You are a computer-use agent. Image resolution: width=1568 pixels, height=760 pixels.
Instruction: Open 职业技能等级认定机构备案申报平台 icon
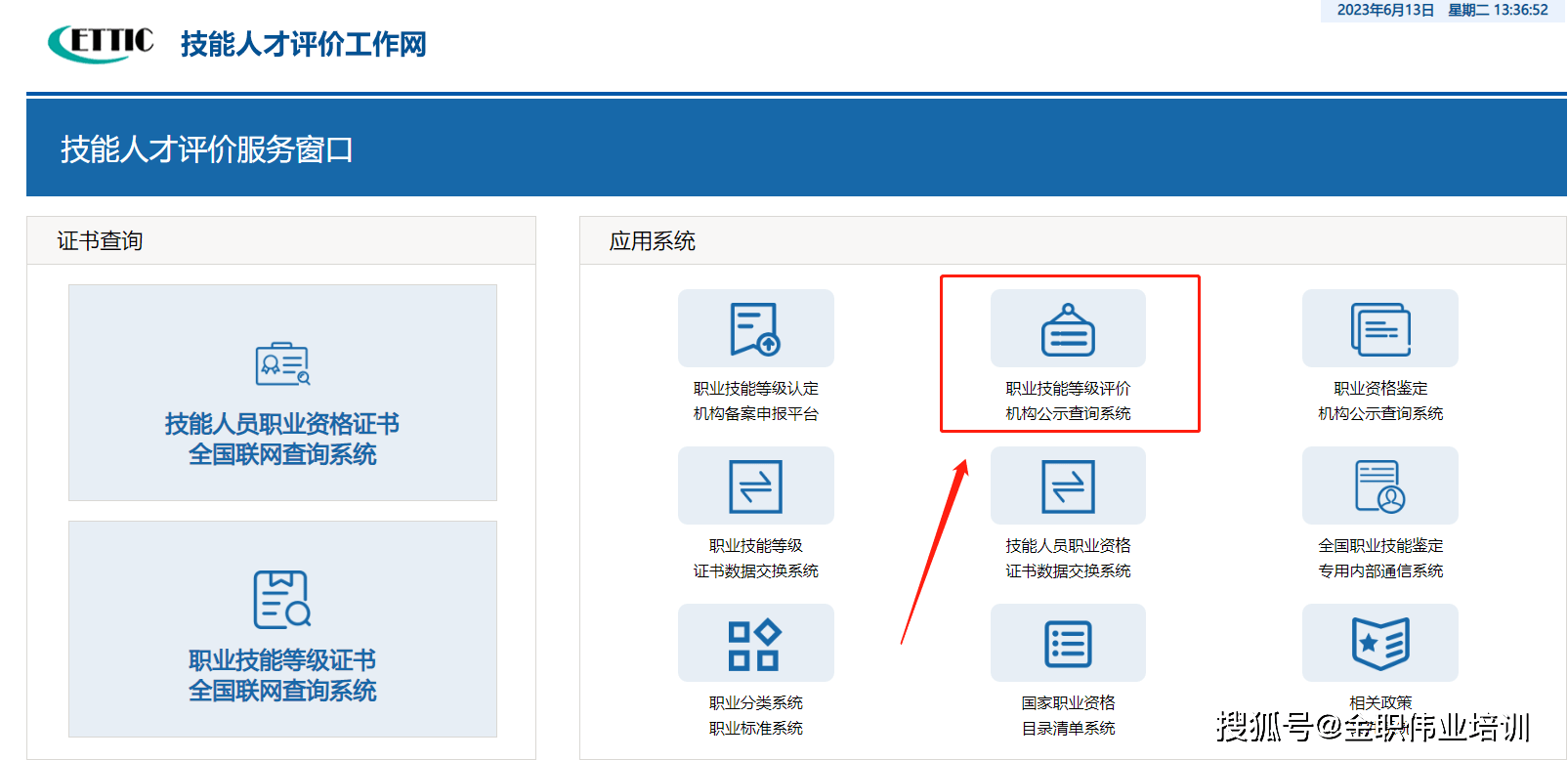click(755, 329)
